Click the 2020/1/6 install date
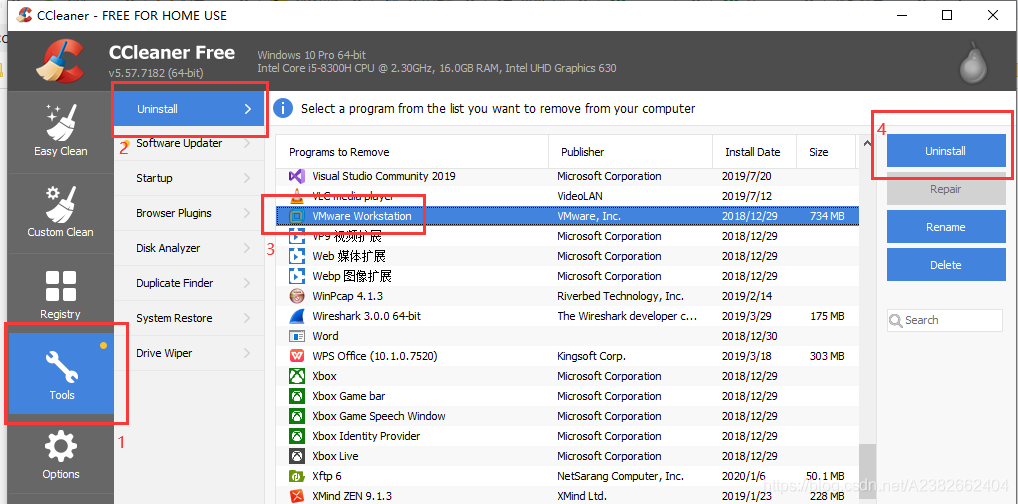The height and width of the screenshot is (504, 1018). pyautogui.click(x=743, y=476)
